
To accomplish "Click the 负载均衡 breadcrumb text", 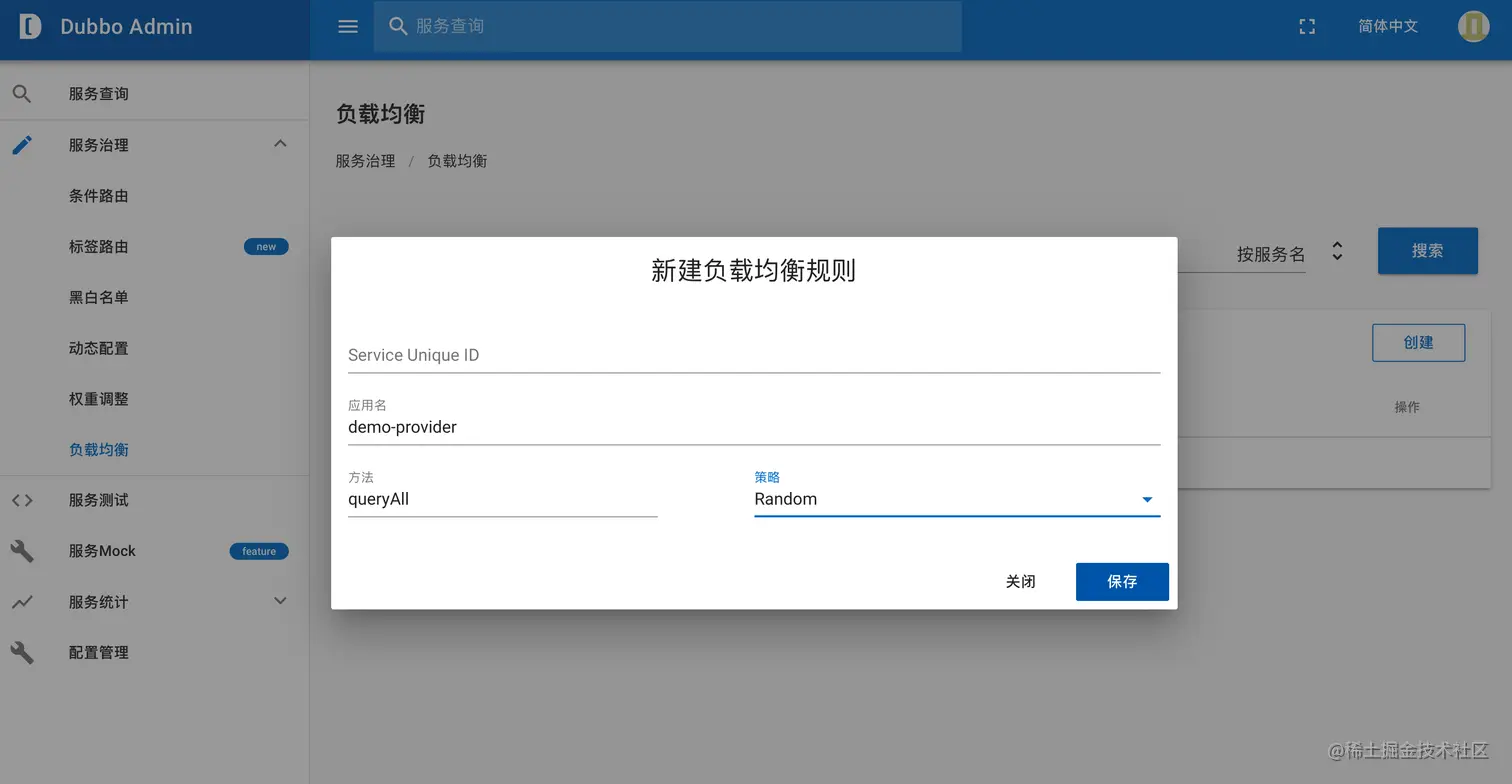I will pos(457,161).
